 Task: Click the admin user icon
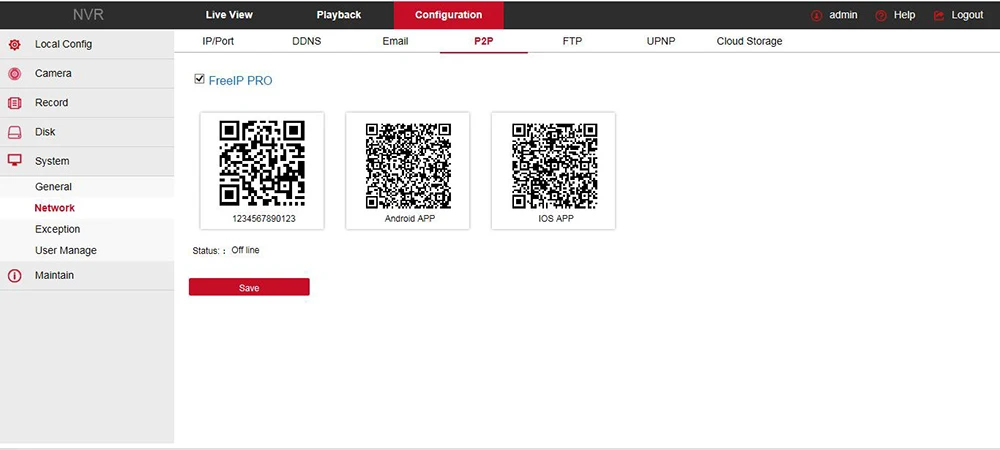click(816, 15)
